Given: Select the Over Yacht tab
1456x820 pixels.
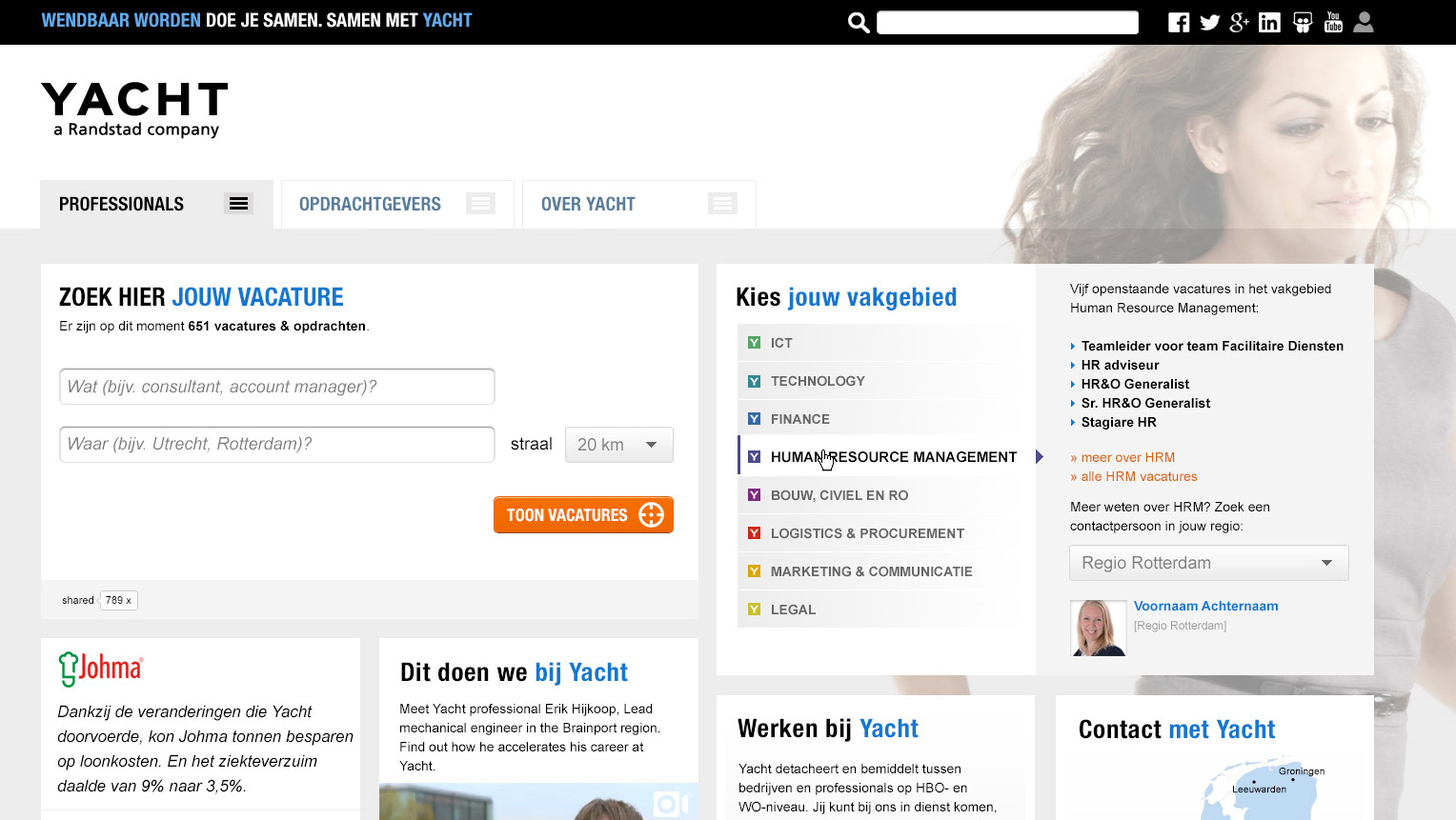Looking at the screenshot, I should pos(639,204).
